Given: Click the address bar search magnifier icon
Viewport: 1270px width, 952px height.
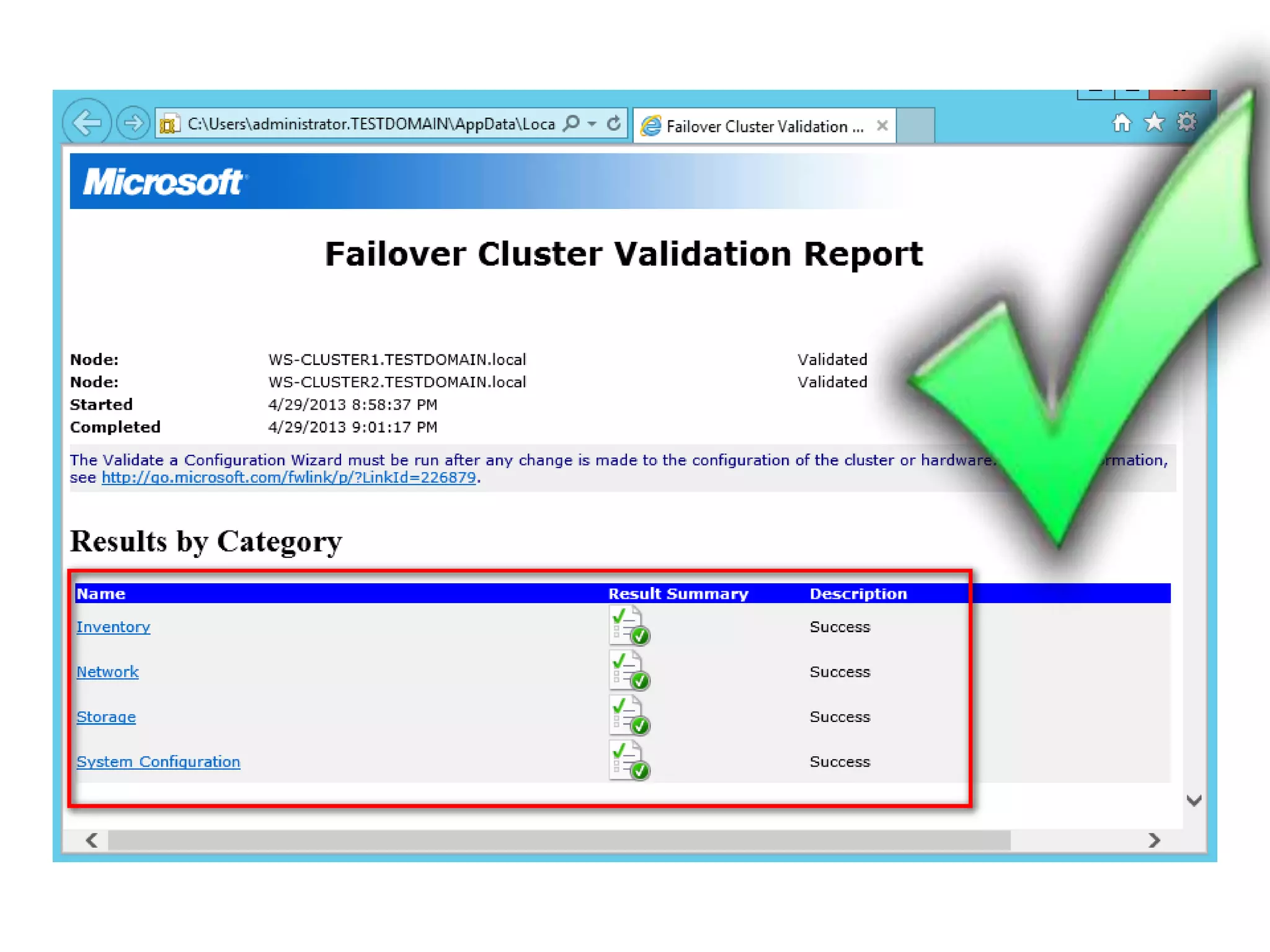Looking at the screenshot, I should point(571,123).
